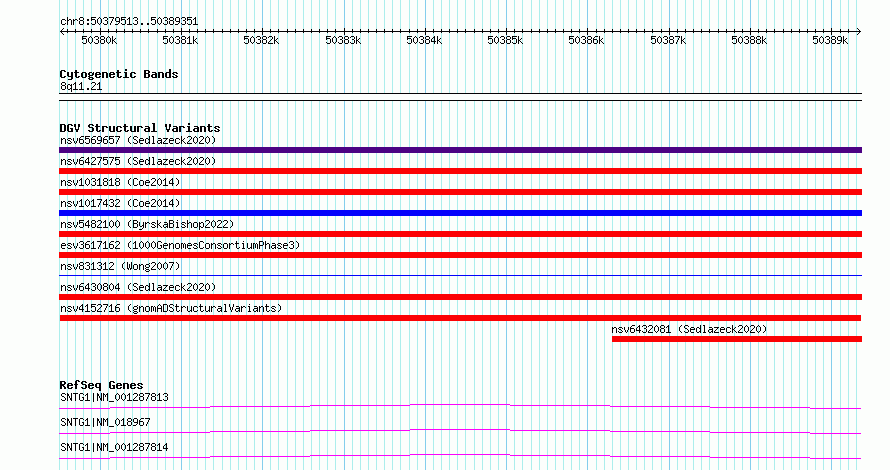Open variant nsv831312 (Wong2007) label
The height and width of the screenshot is (470, 890).
point(120,266)
